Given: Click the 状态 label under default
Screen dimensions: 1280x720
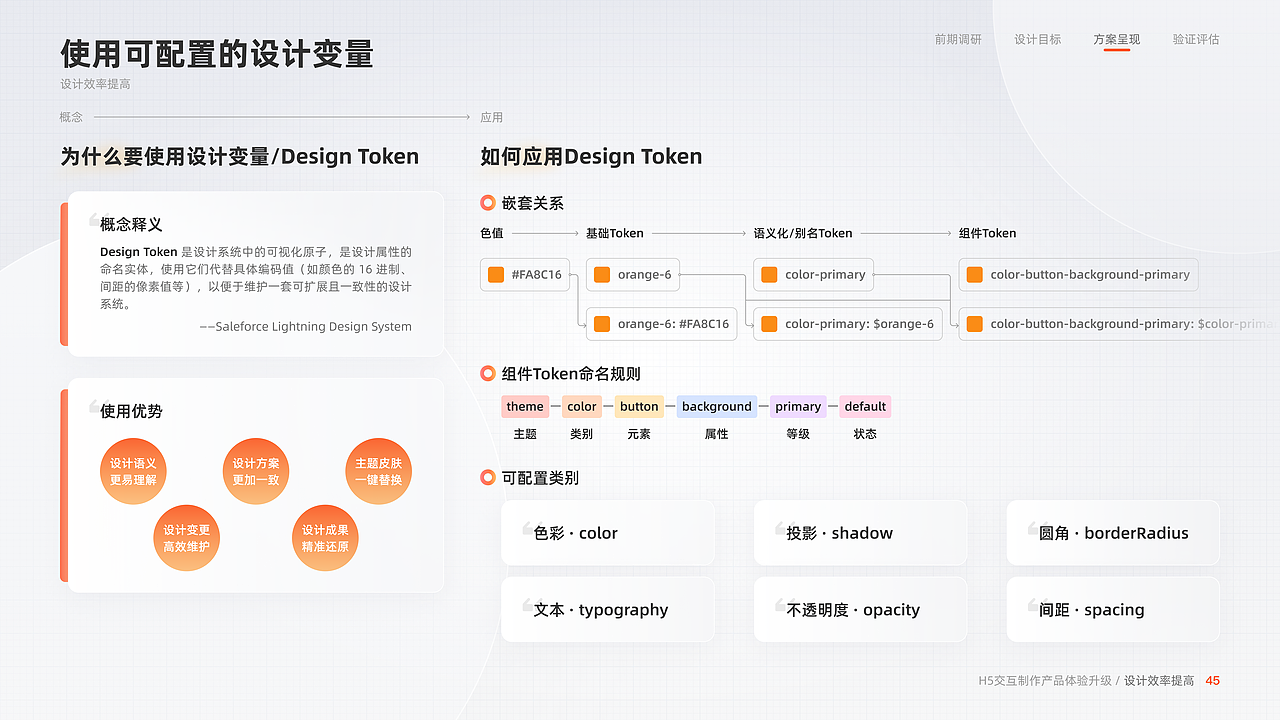Looking at the screenshot, I should pos(865,434).
